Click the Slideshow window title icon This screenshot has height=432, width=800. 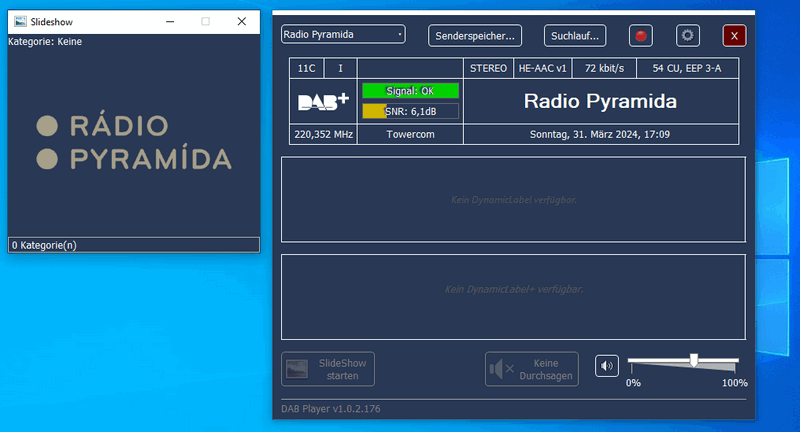click(20, 21)
